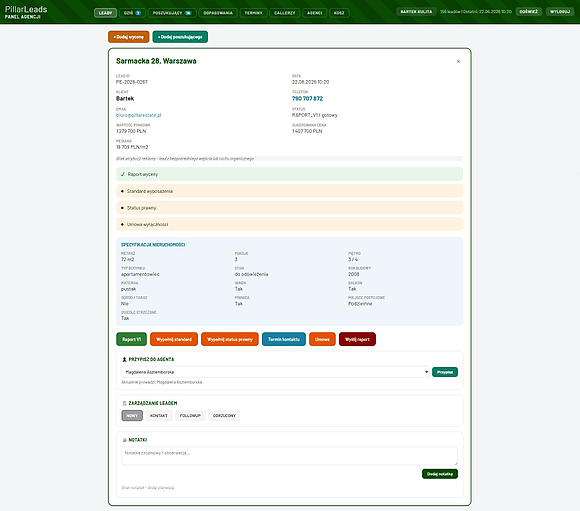Open the agent selection dropdown
The height and width of the screenshot is (511, 580).
click(x=275, y=372)
